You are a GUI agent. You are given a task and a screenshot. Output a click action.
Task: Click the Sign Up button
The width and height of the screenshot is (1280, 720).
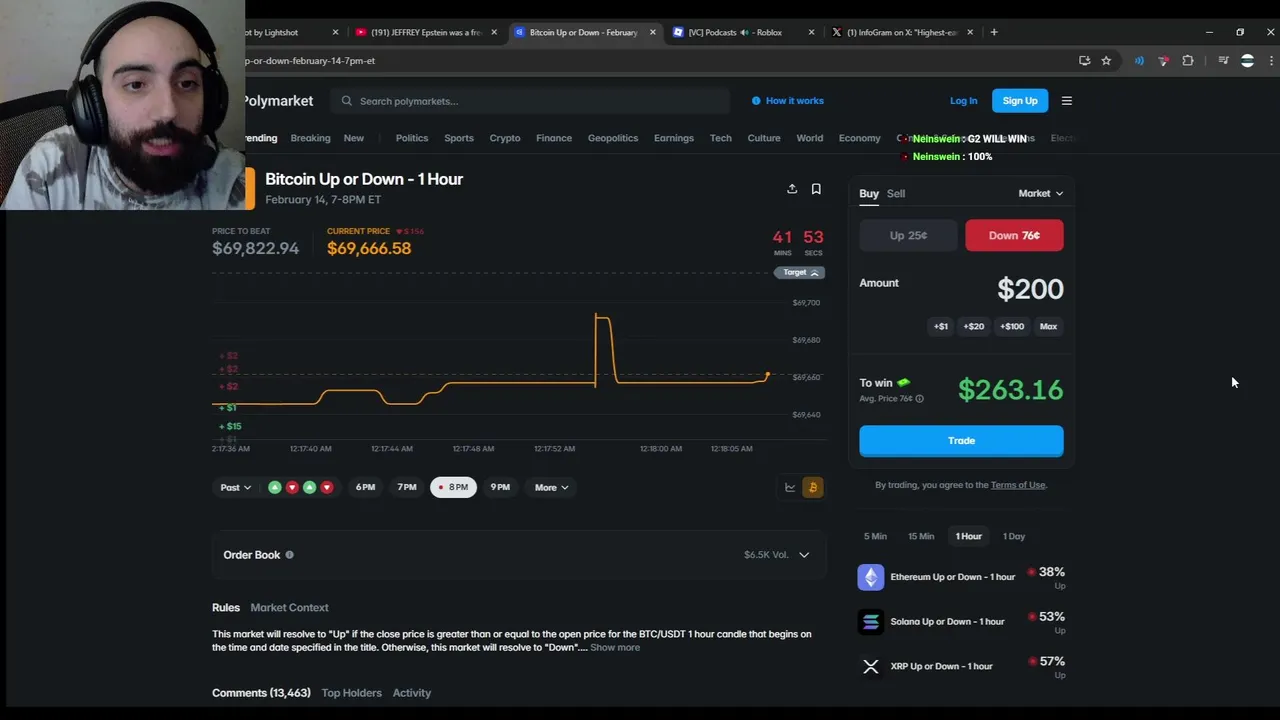click(x=1020, y=101)
